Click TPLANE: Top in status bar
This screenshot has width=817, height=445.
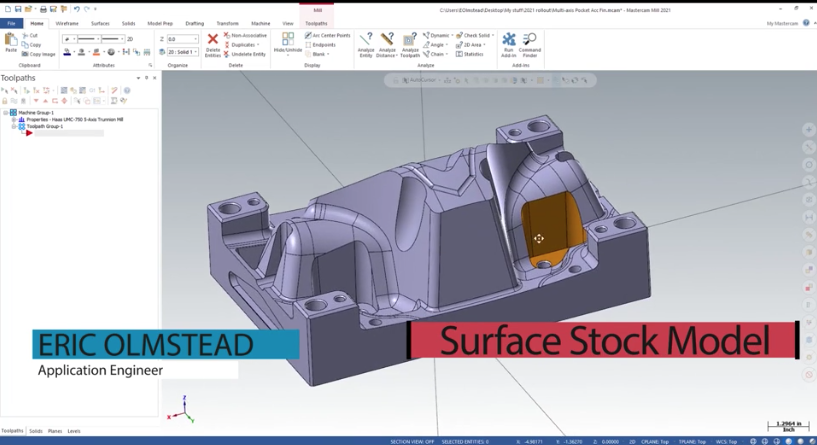[692, 441]
